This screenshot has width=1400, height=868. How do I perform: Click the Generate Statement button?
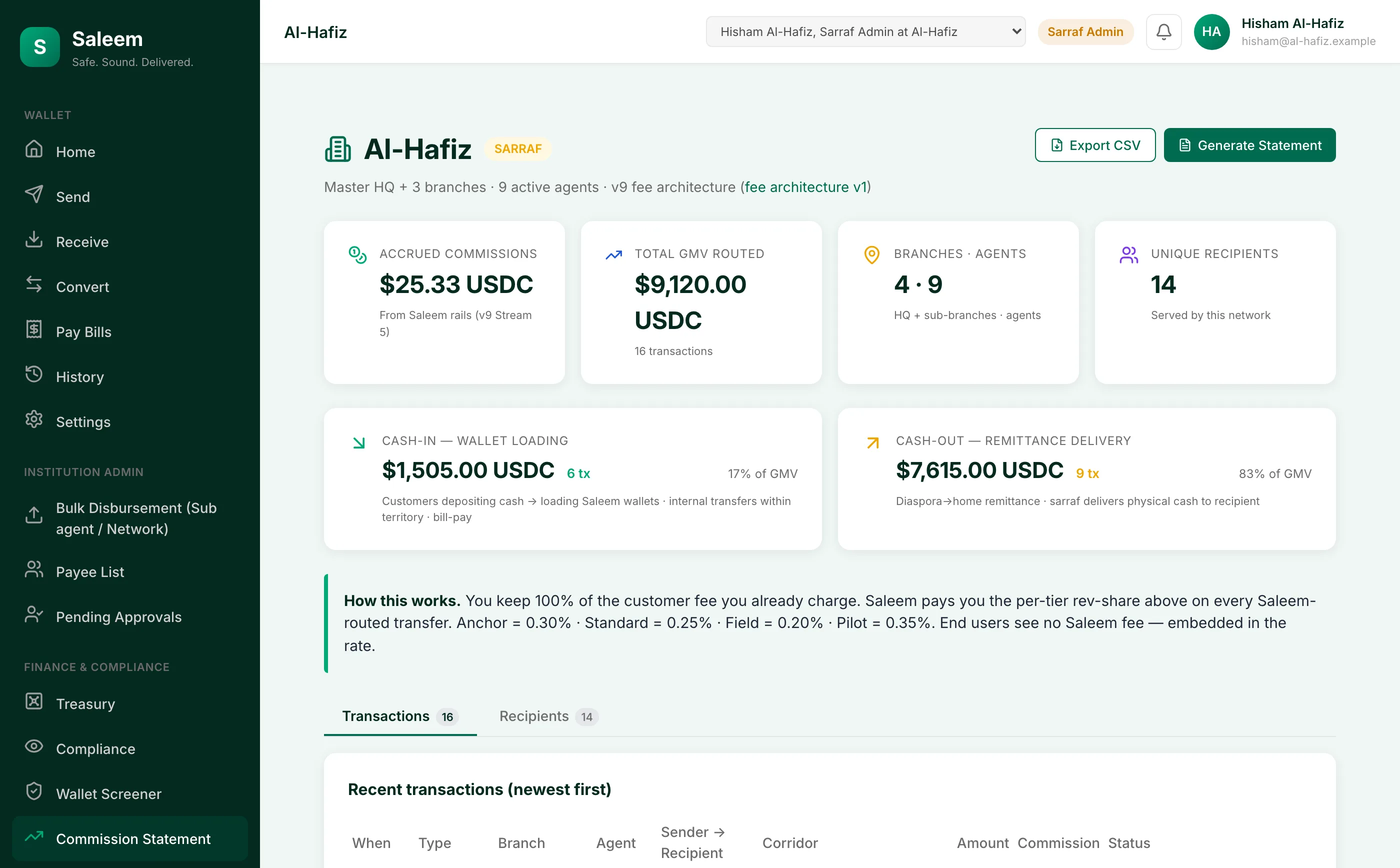click(x=1249, y=145)
